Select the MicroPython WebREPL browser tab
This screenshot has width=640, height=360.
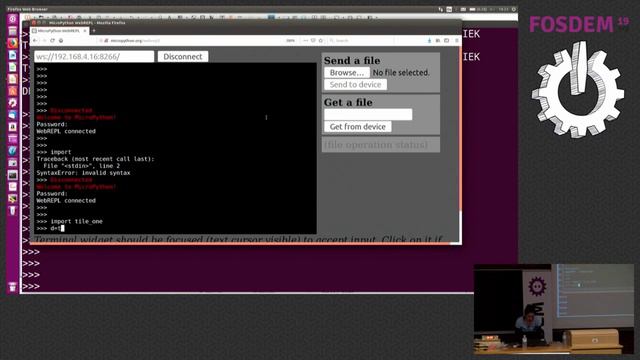(x=60, y=31)
